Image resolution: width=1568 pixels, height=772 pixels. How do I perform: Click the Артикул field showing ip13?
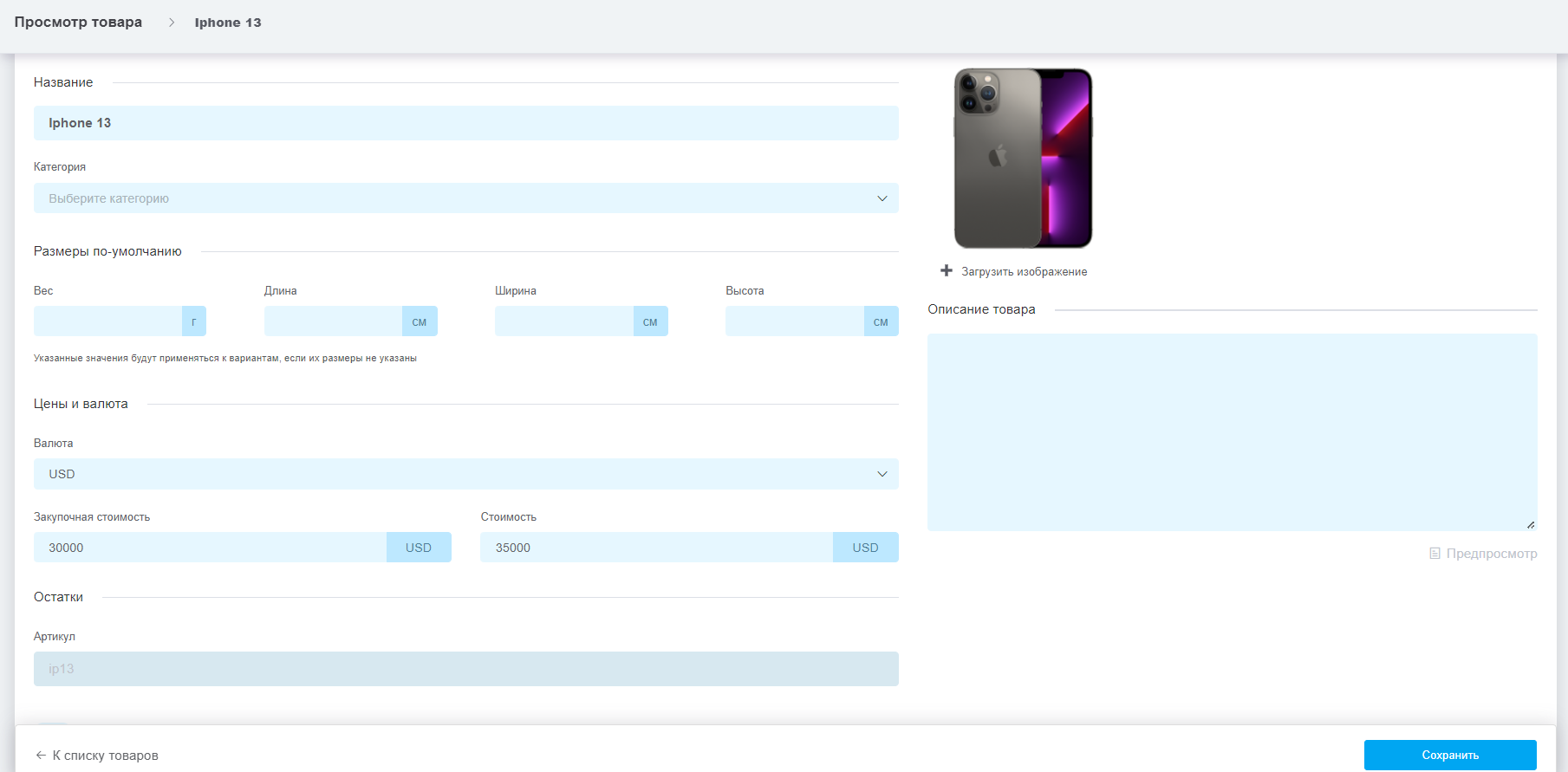tap(466, 669)
